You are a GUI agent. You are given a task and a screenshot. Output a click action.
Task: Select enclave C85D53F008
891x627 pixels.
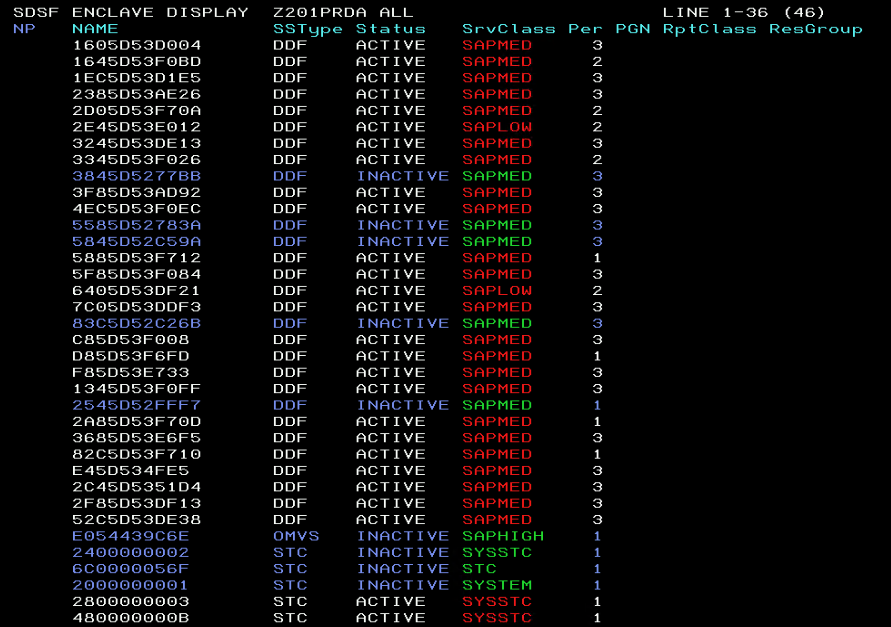(x=131, y=340)
